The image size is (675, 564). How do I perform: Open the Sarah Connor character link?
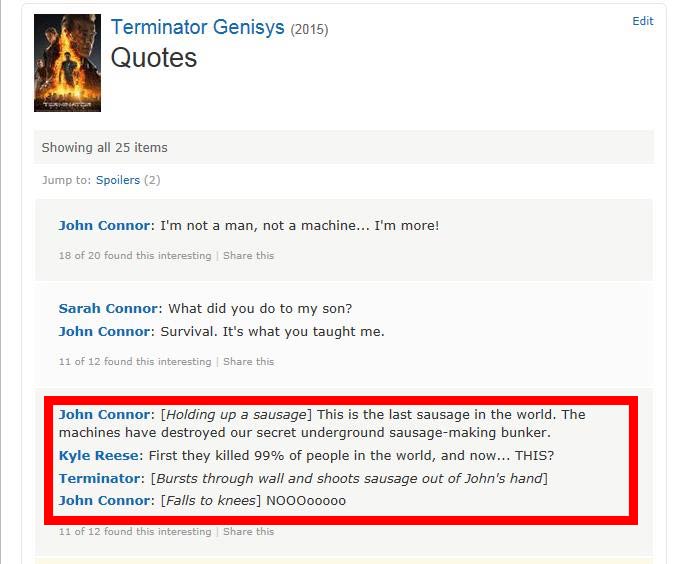pos(108,308)
